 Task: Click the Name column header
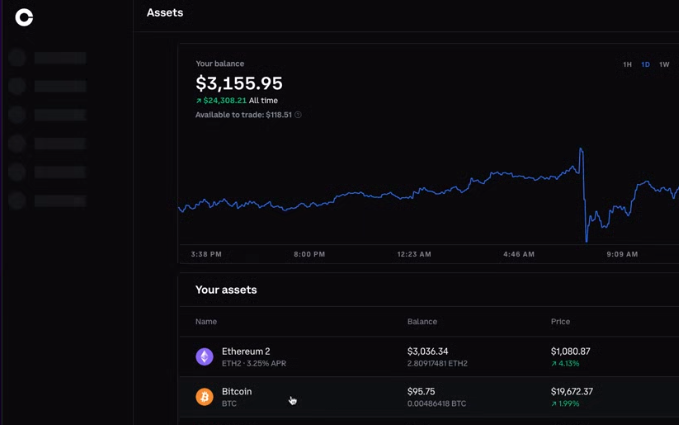tap(206, 321)
